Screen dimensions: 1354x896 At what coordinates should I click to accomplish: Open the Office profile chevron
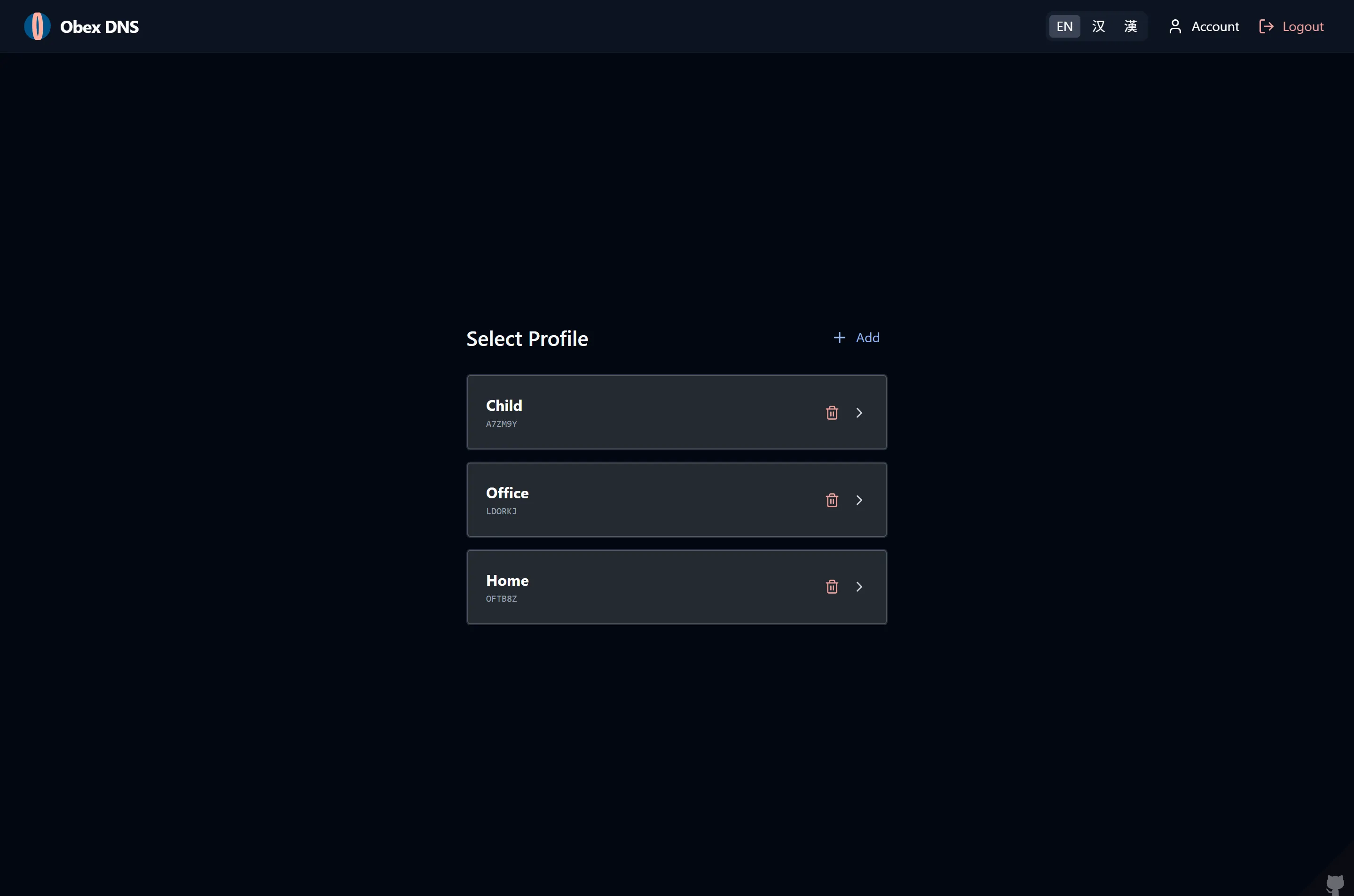click(x=859, y=500)
